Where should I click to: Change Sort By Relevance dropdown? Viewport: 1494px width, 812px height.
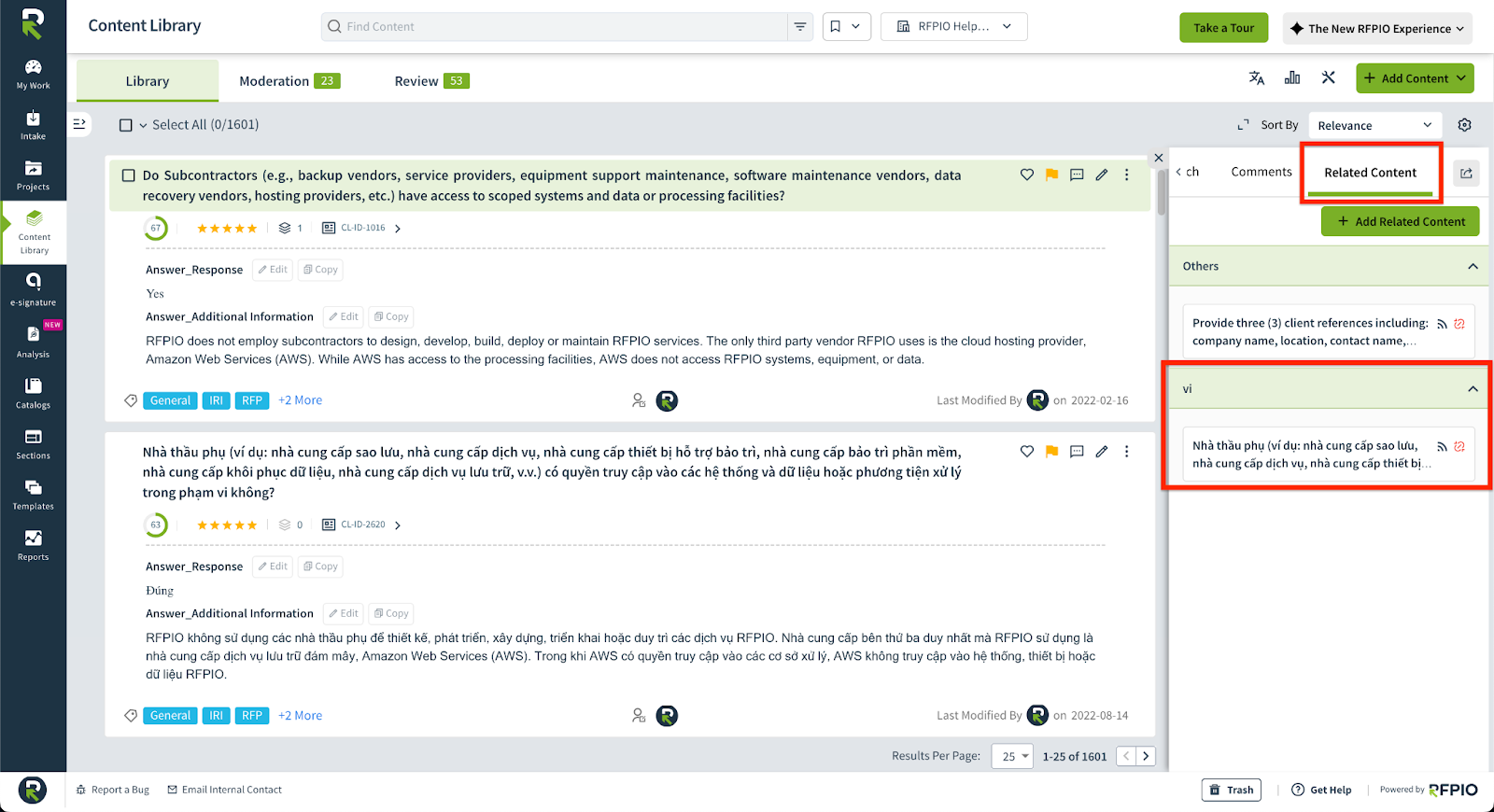[x=1374, y=125]
